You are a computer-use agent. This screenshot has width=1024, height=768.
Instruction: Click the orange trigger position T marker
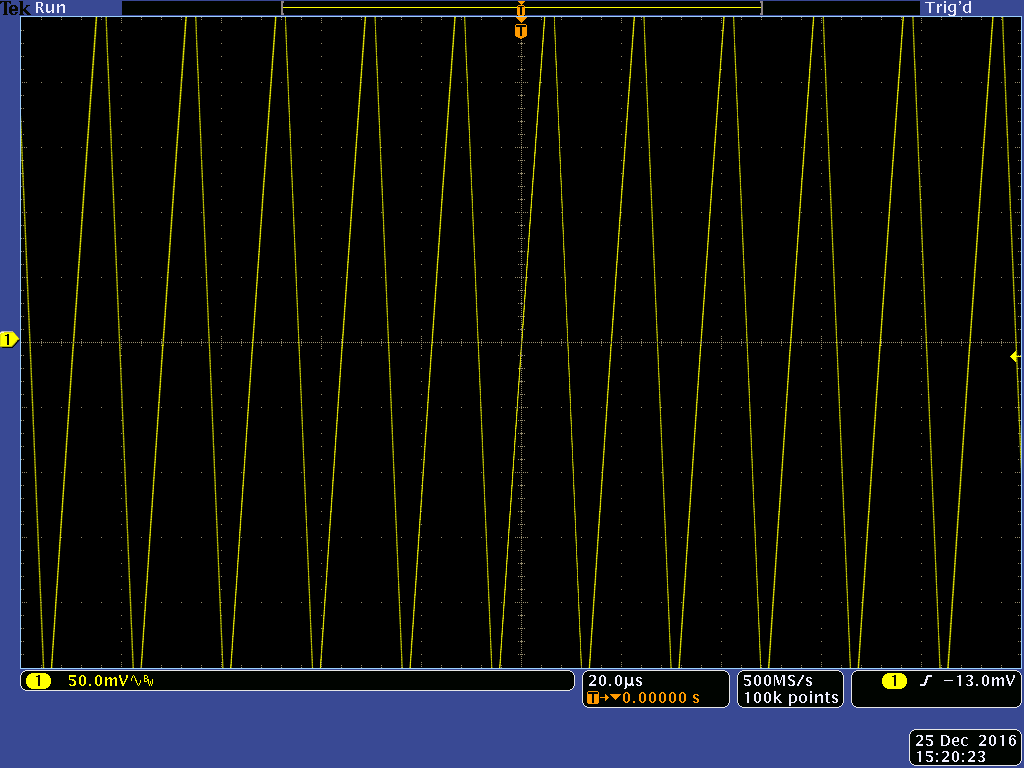tap(520, 31)
